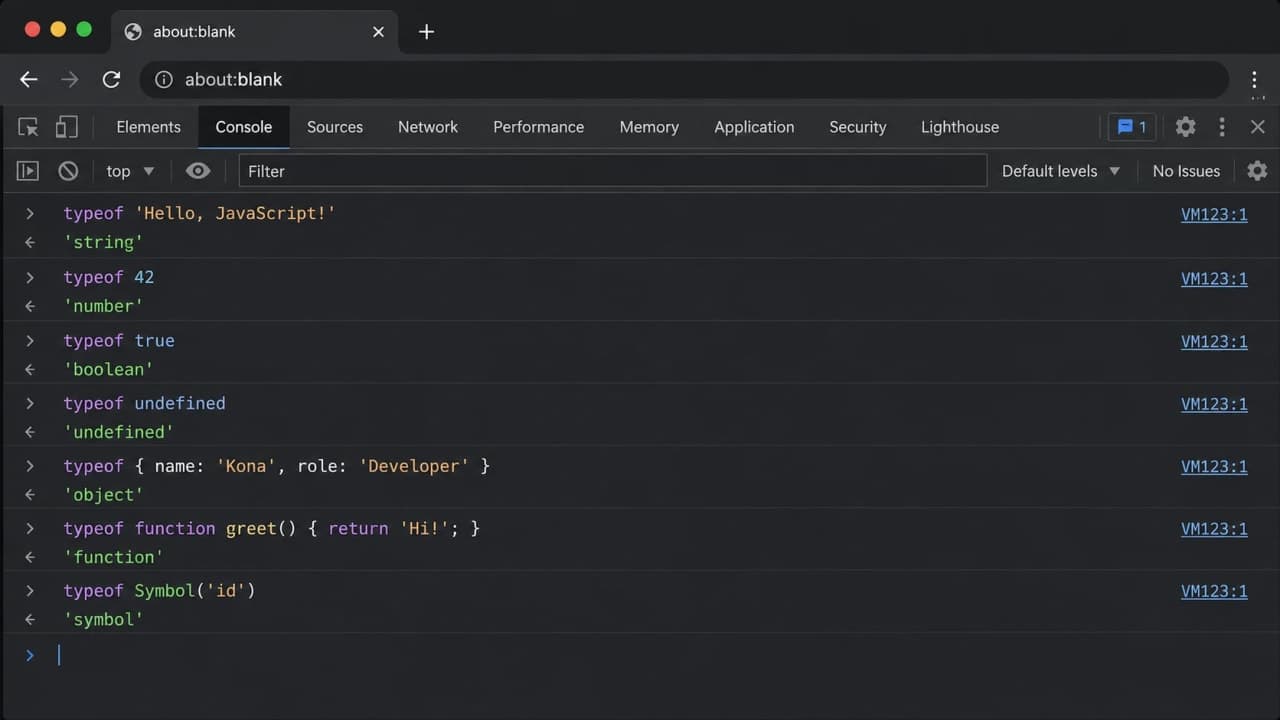Screen dimensions: 1280x720
Task: Switch to the Security tab
Action: (858, 127)
